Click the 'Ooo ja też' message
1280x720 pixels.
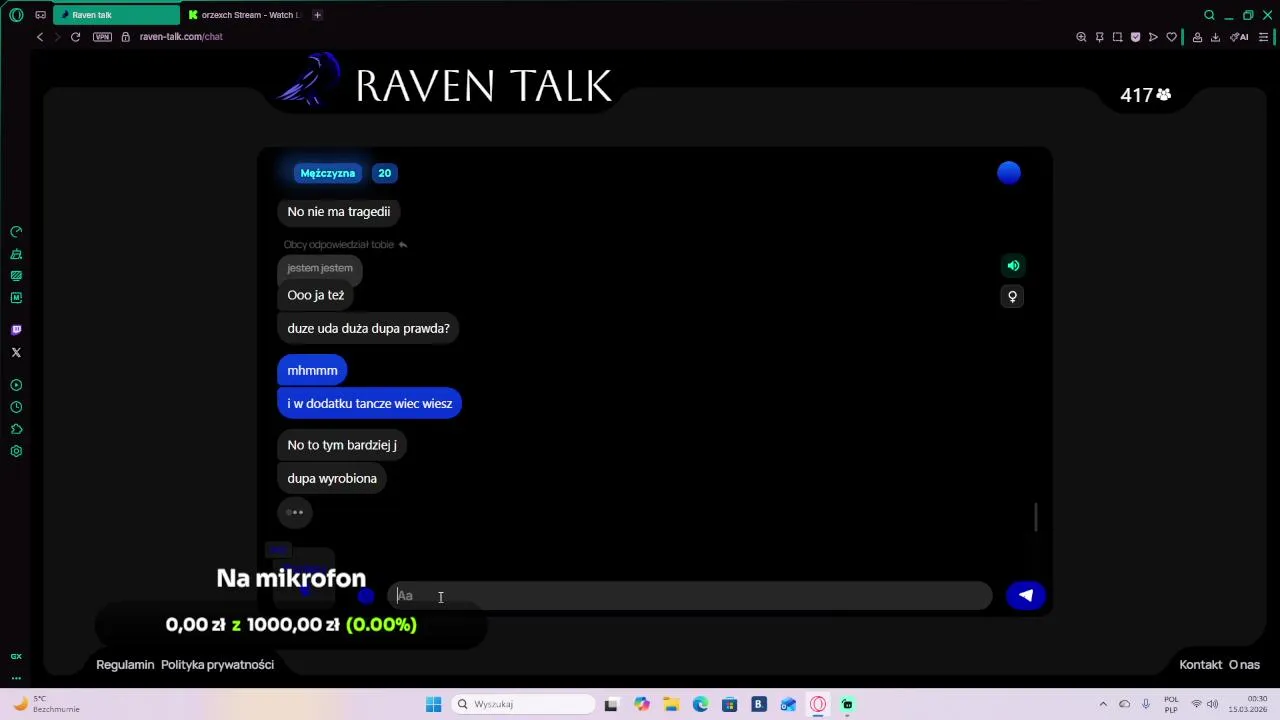(316, 295)
